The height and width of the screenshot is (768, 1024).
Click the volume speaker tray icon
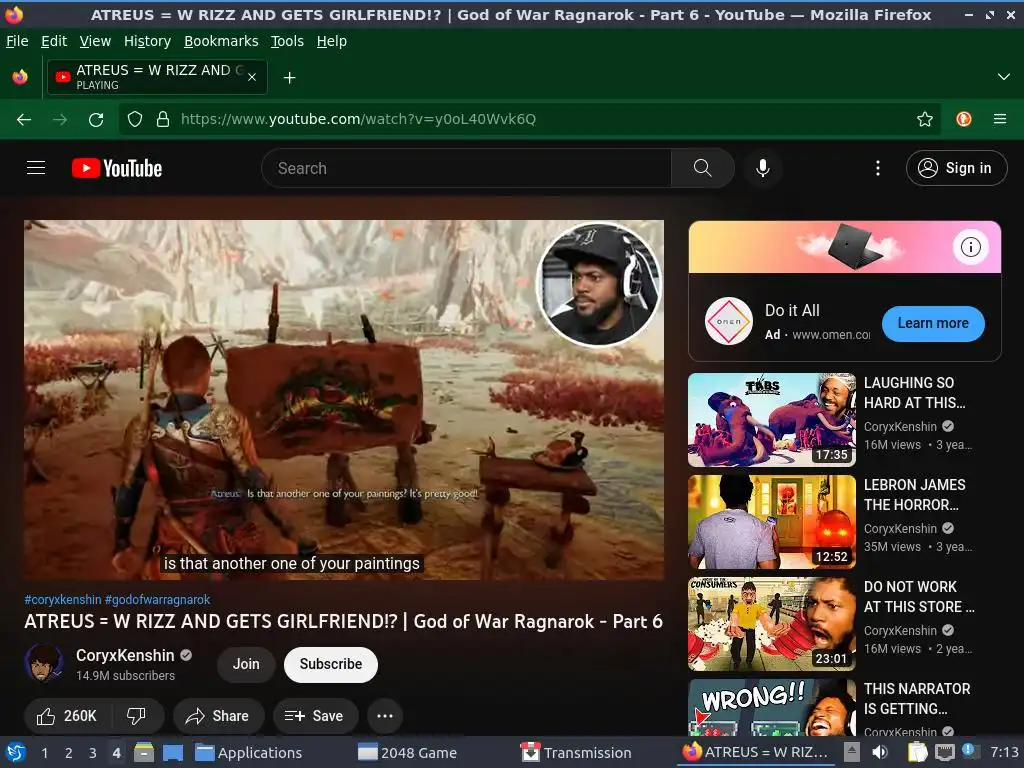[880, 752]
